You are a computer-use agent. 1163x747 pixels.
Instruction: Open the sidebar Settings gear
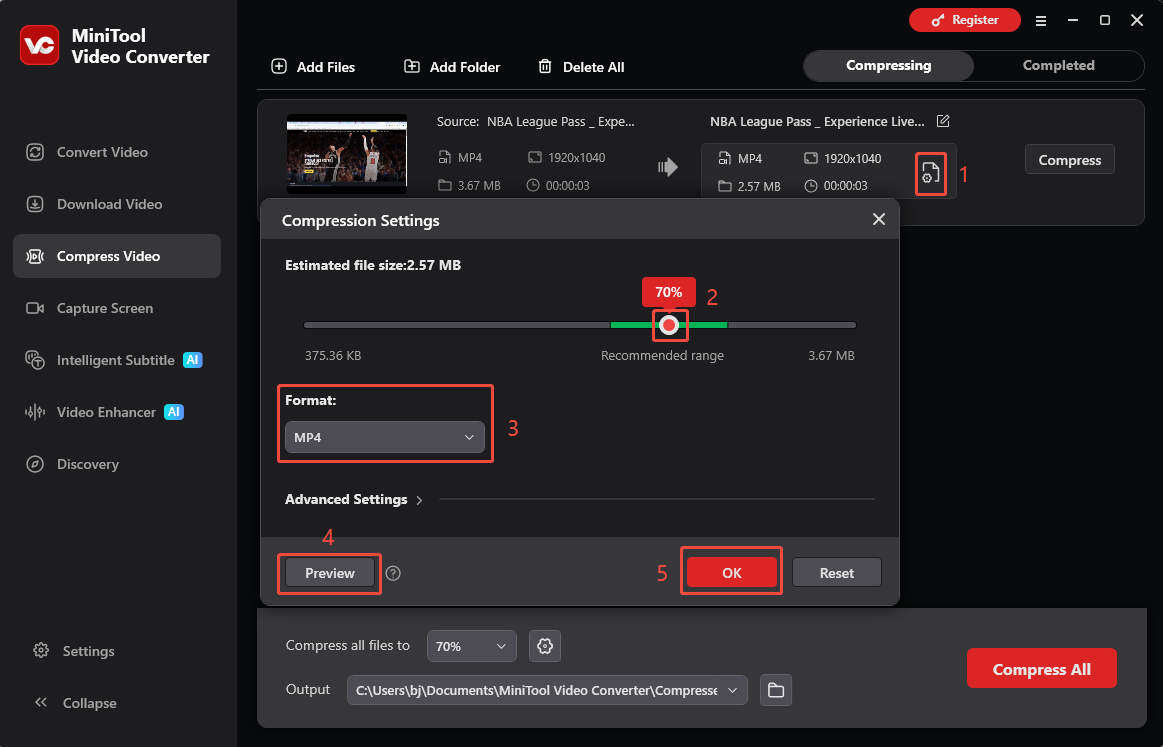[x=41, y=651]
